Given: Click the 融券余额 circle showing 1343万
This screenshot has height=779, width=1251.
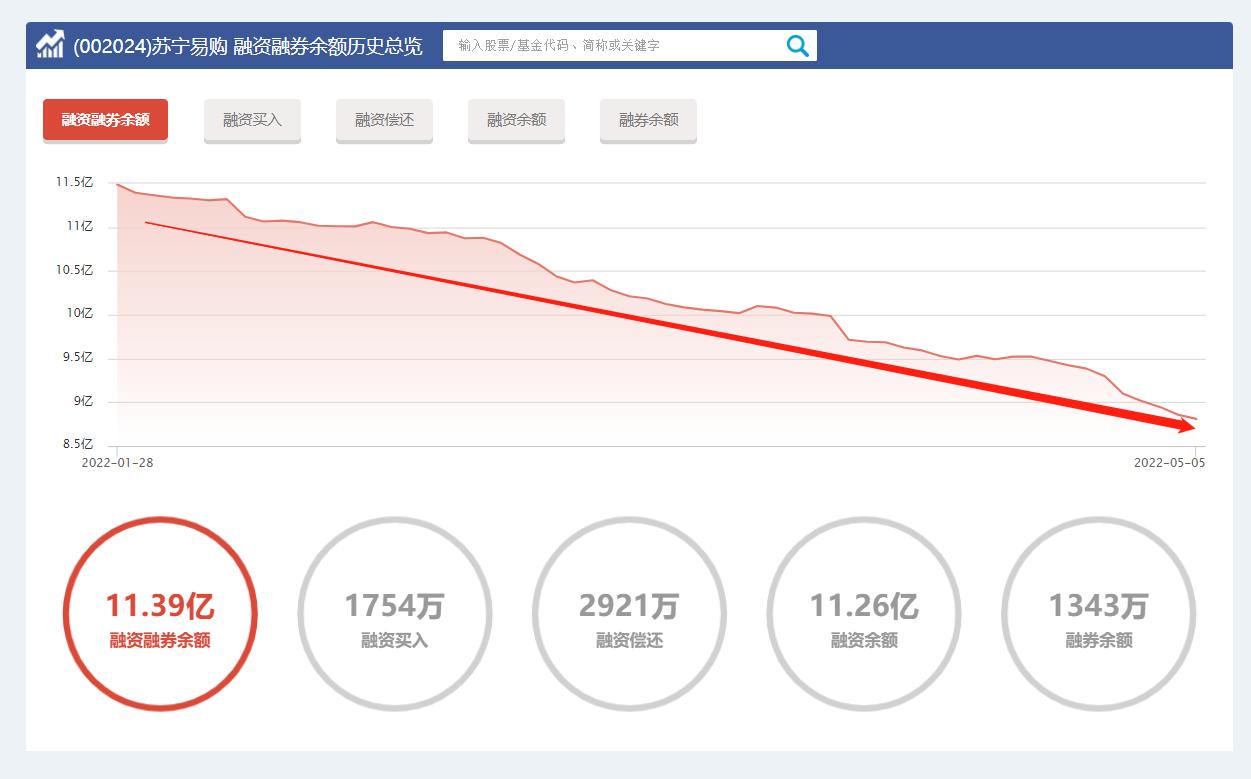Looking at the screenshot, I should click(1097, 614).
